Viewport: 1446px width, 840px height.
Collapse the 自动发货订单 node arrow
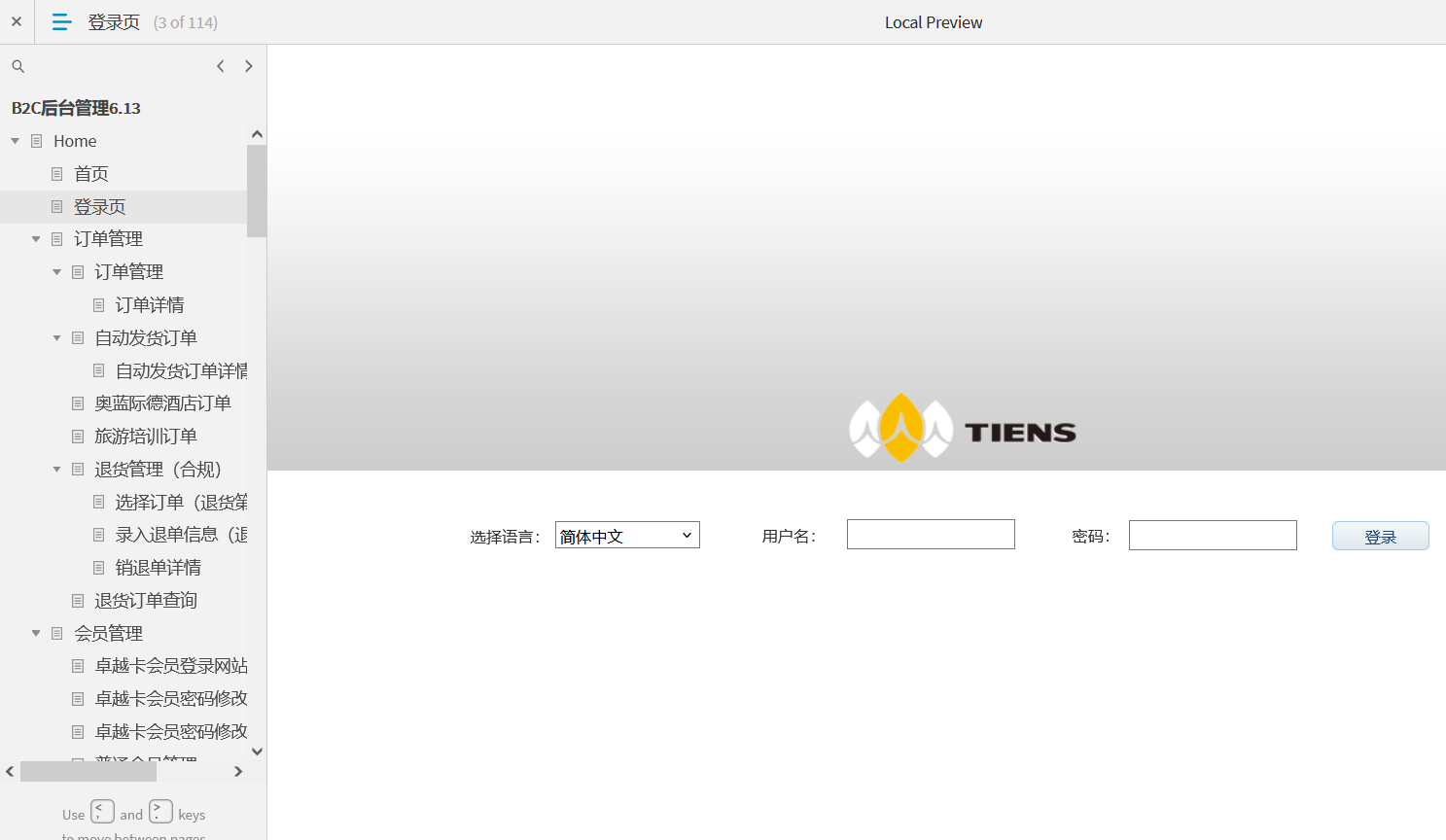point(56,338)
